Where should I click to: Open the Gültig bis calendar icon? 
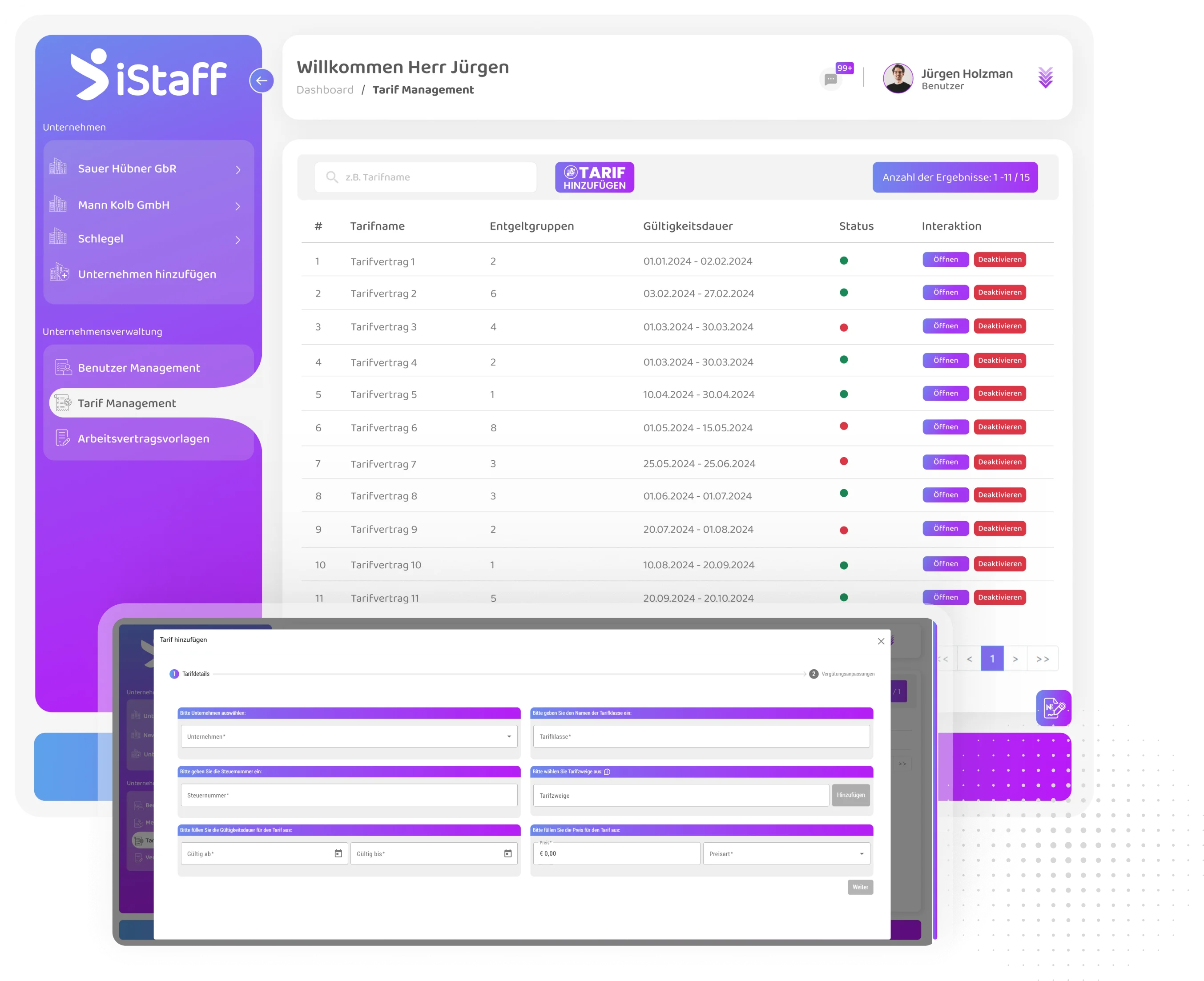pyautogui.click(x=507, y=853)
